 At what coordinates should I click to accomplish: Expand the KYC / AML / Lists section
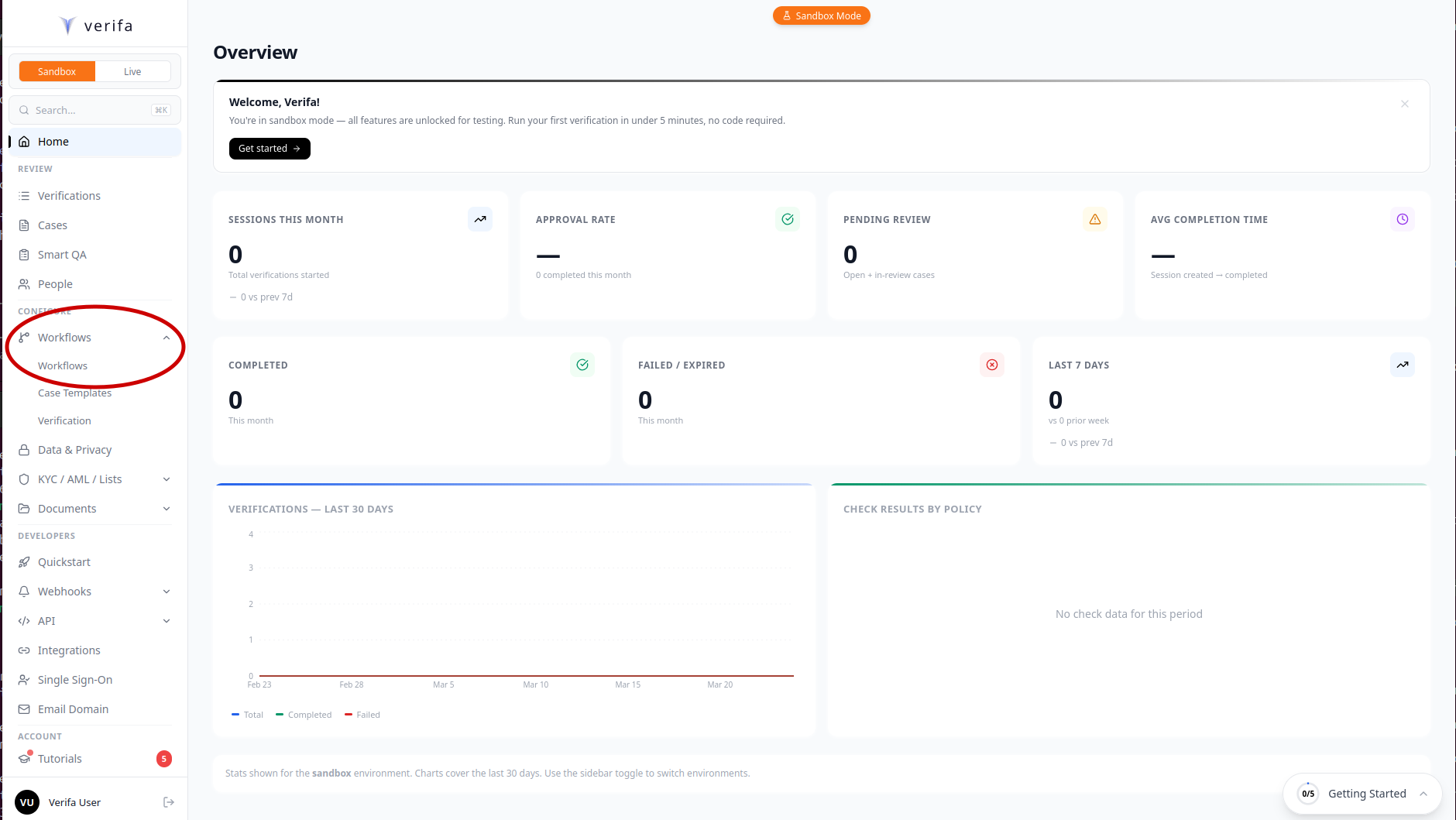[167, 479]
